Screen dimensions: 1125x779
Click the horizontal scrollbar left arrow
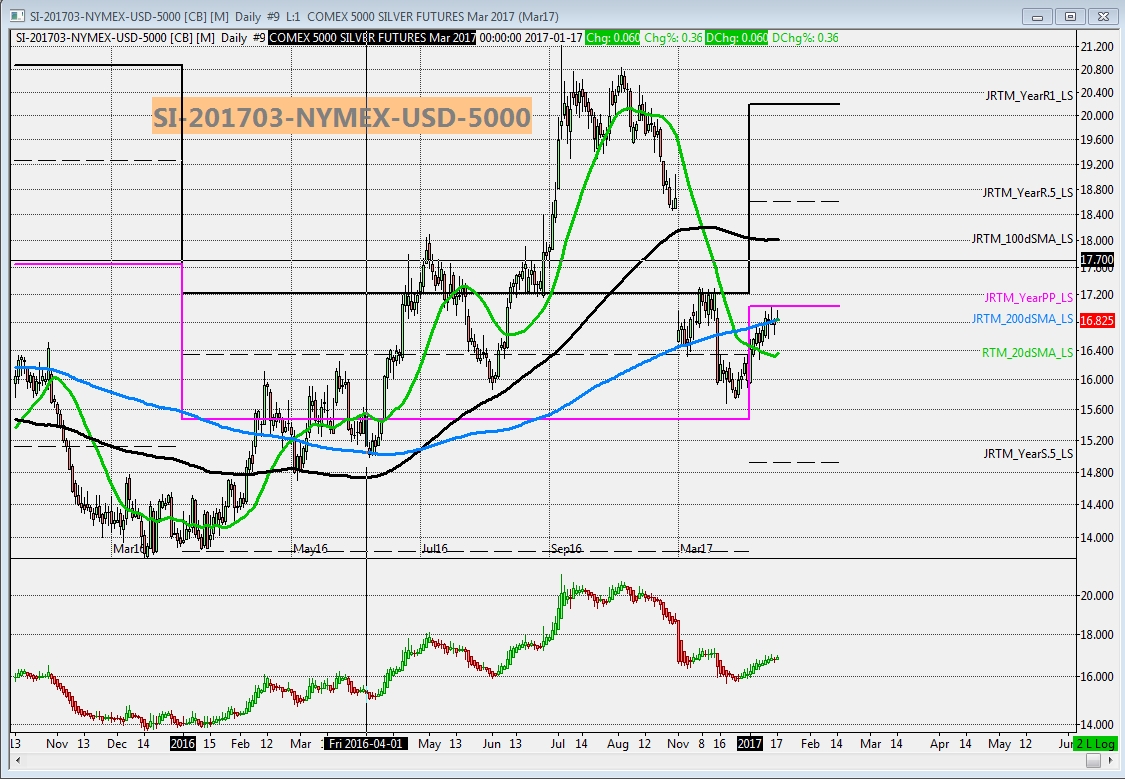[x=17, y=760]
